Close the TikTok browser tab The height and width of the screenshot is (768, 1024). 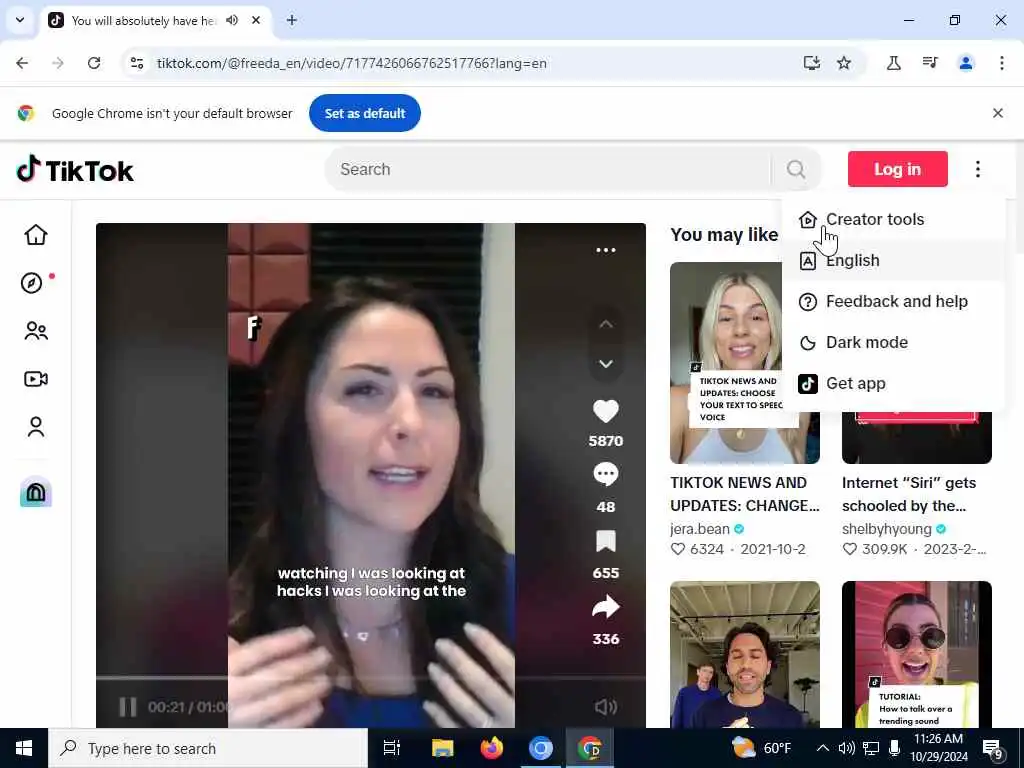(x=256, y=20)
